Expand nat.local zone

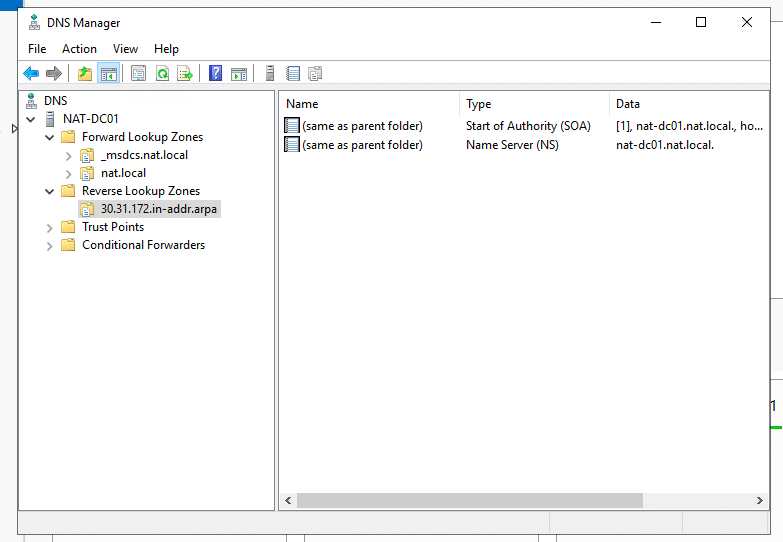(68, 174)
